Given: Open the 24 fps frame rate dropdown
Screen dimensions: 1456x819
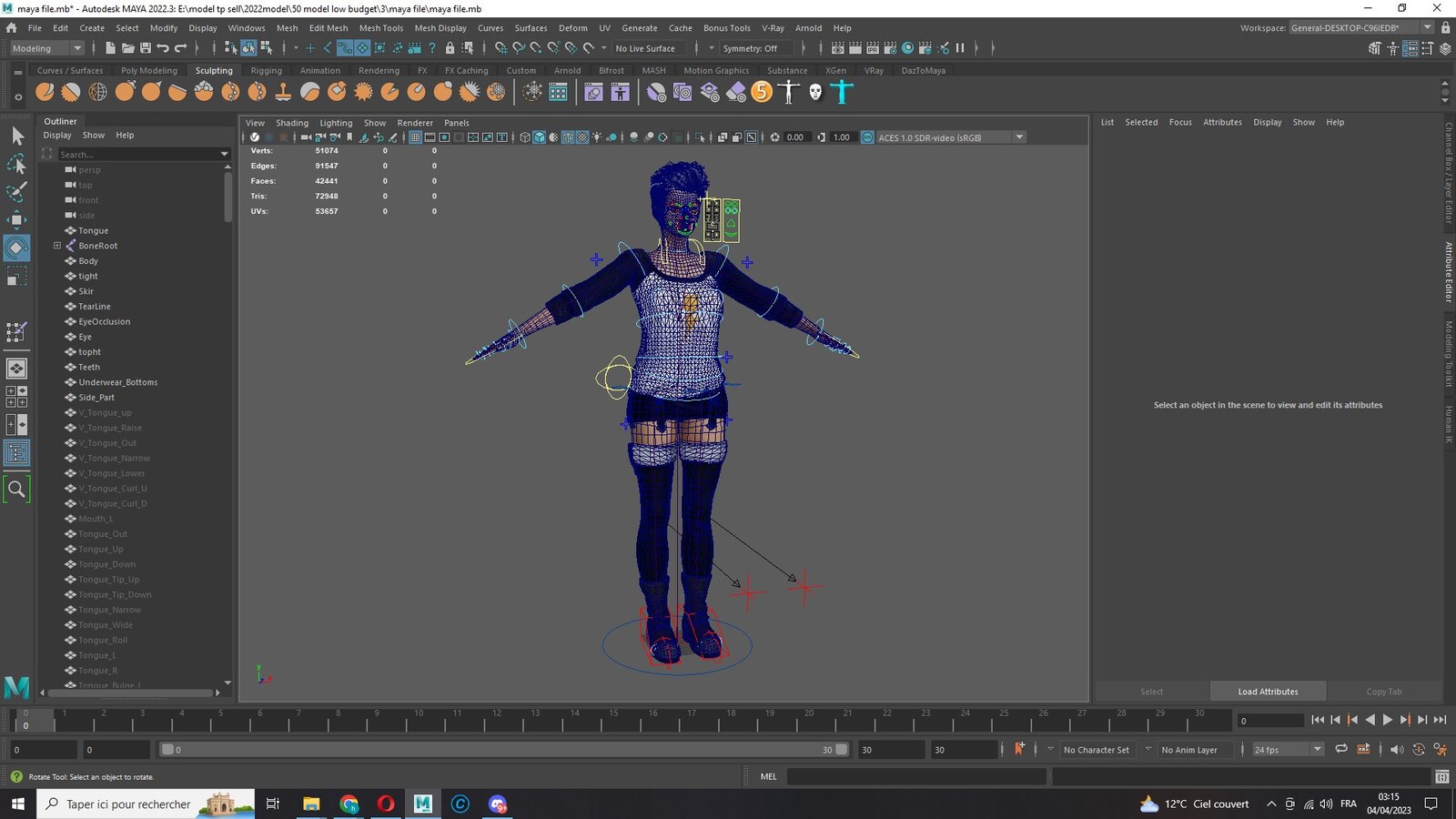Looking at the screenshot, I should pos(1287,750).
